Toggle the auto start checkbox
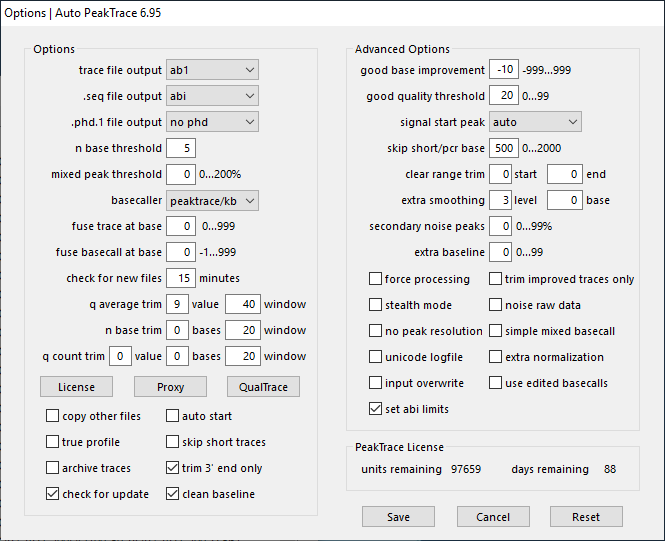The height and width of the screenshot is (541, 665). point(173,416)
